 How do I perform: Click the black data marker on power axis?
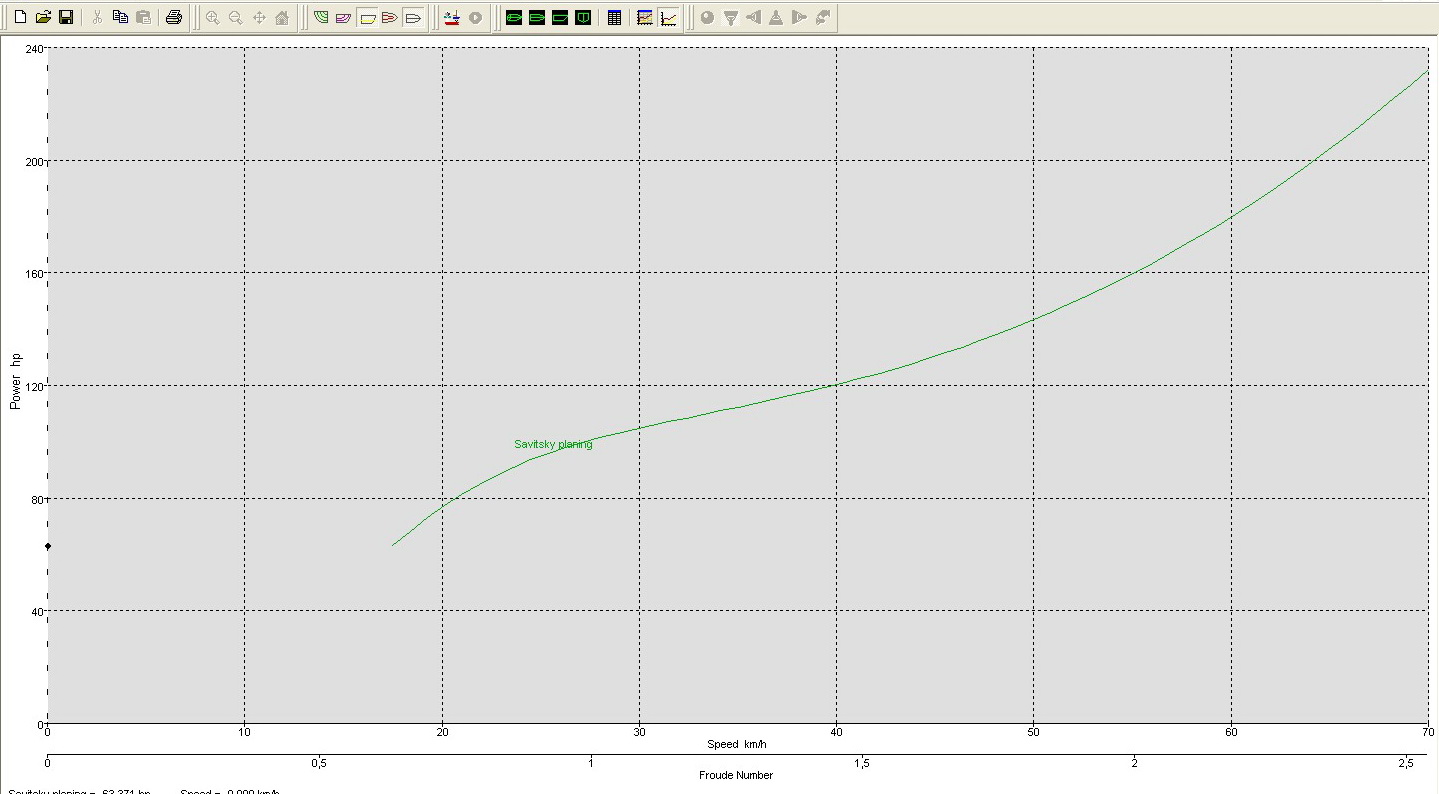click(x=47, y=546)
